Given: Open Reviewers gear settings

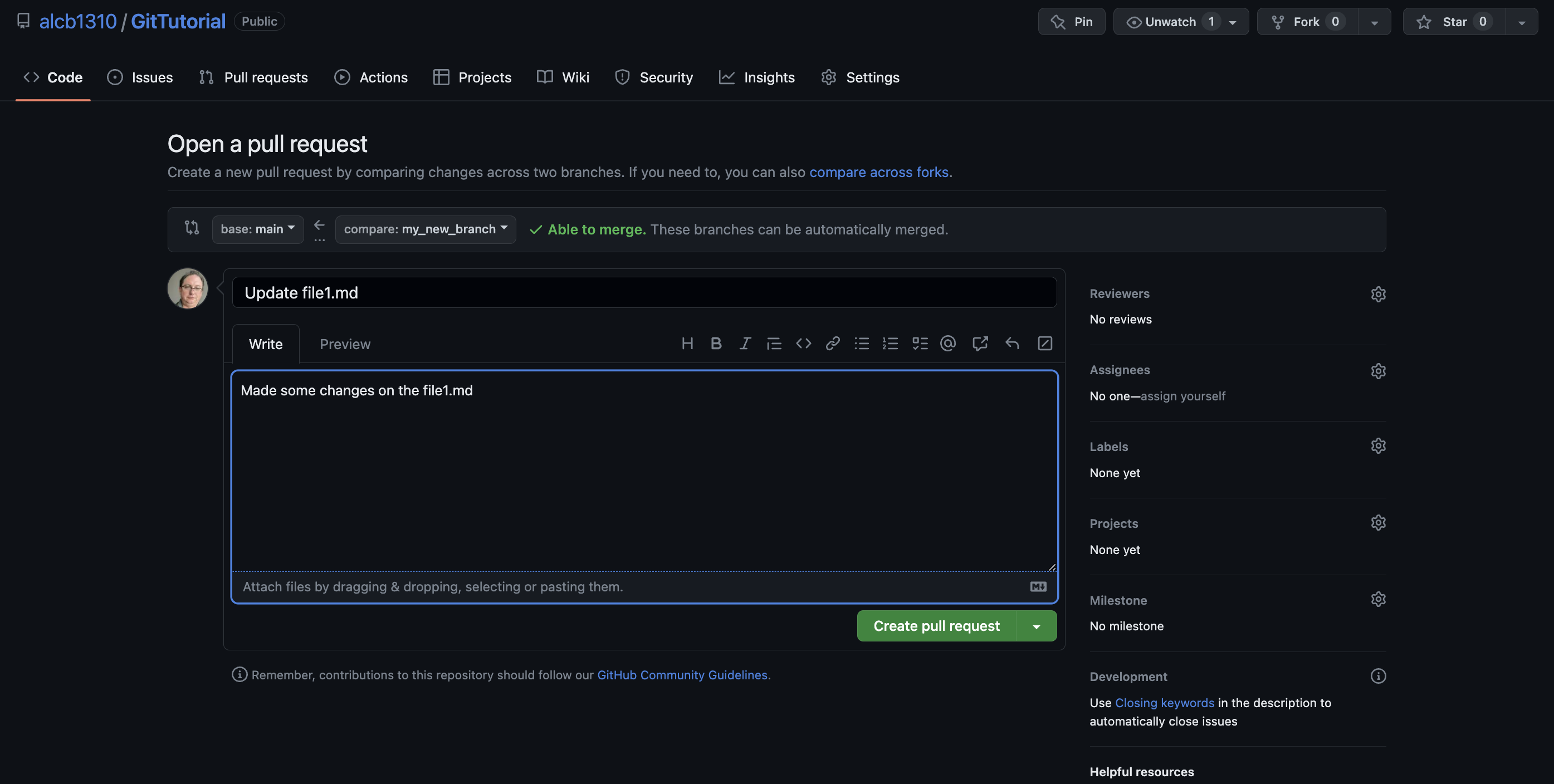Looking at the screenshot, I should (x=1378, y=295).
